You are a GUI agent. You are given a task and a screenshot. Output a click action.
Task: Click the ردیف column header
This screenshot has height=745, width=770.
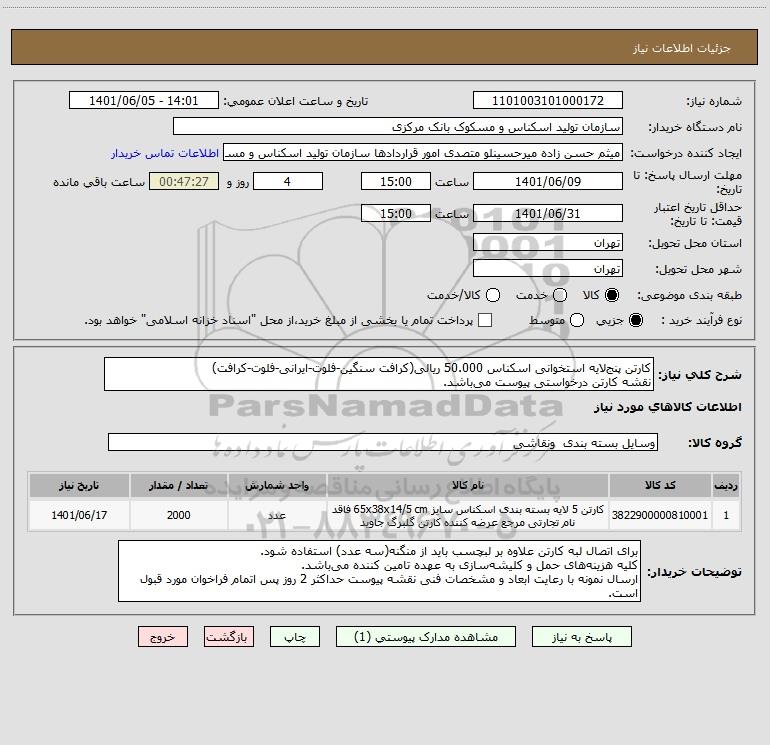tap(726, 485)
